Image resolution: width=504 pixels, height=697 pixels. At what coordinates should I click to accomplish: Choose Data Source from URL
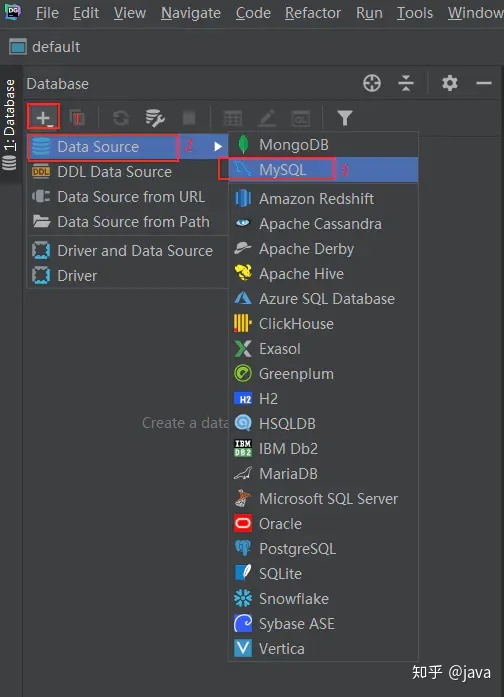tap(128, 196)
